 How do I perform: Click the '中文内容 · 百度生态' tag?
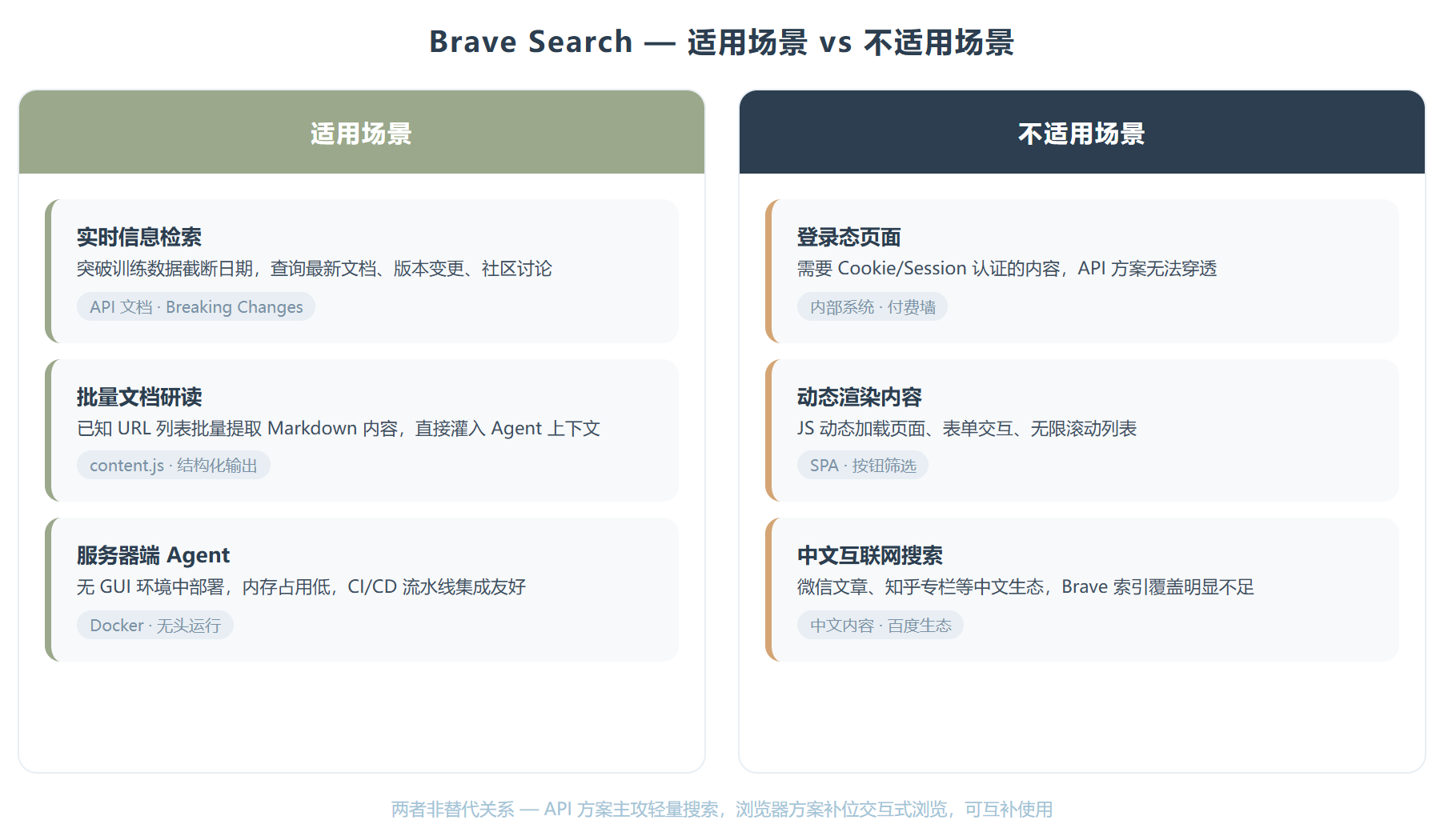tap(880, 626)
